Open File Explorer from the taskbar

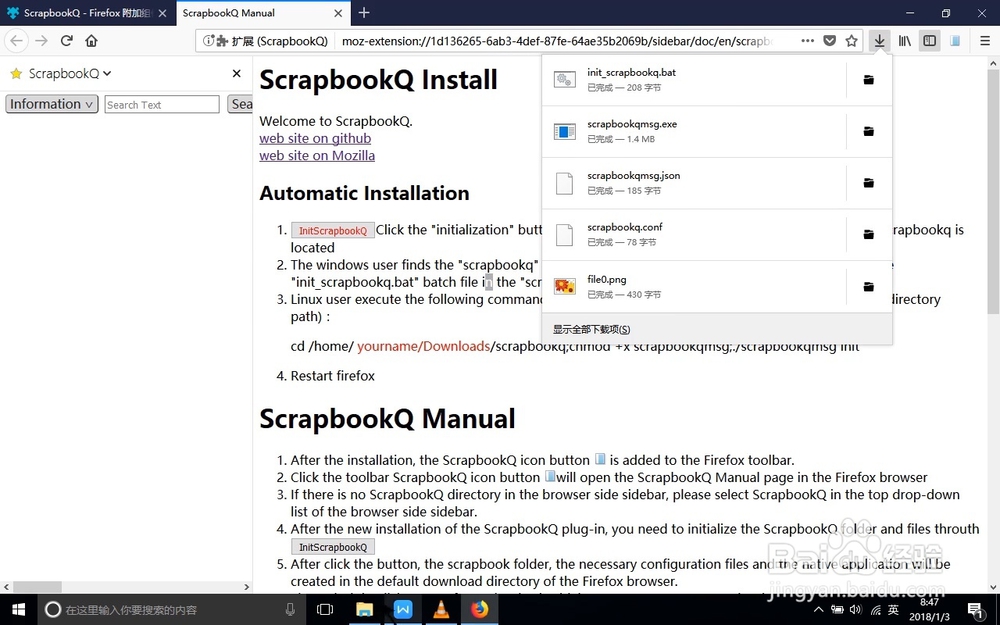(x=364, y=610)
